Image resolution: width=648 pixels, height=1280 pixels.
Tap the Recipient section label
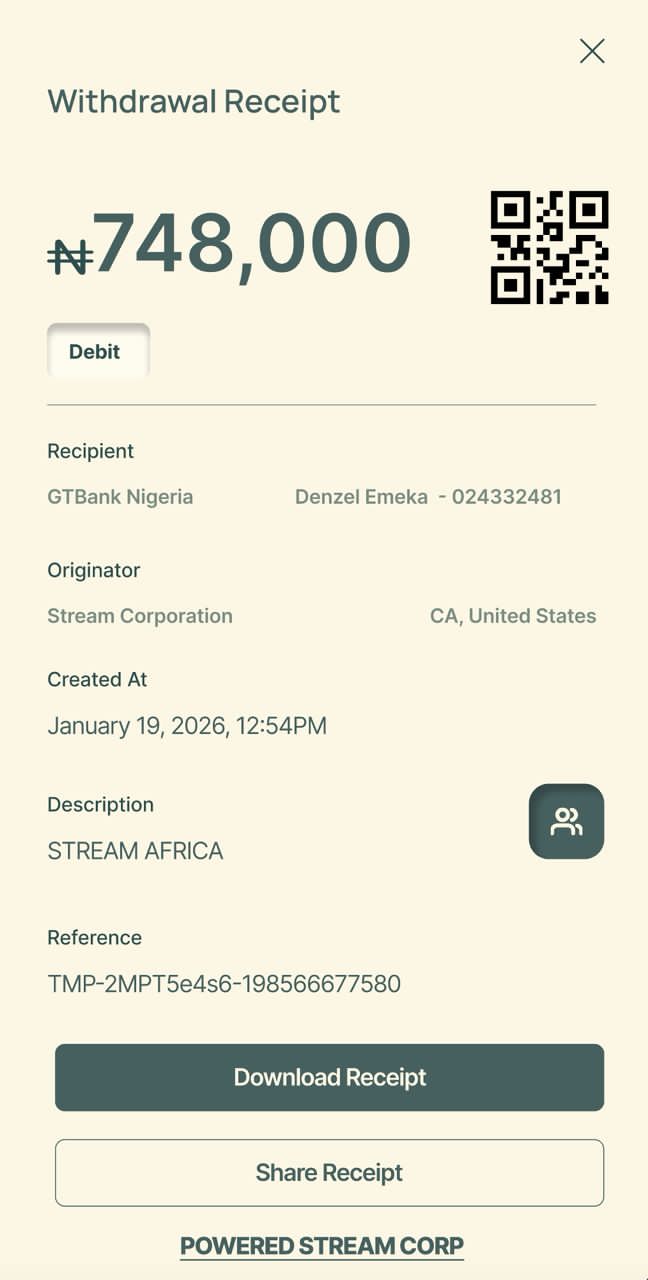tap(90, 451)
